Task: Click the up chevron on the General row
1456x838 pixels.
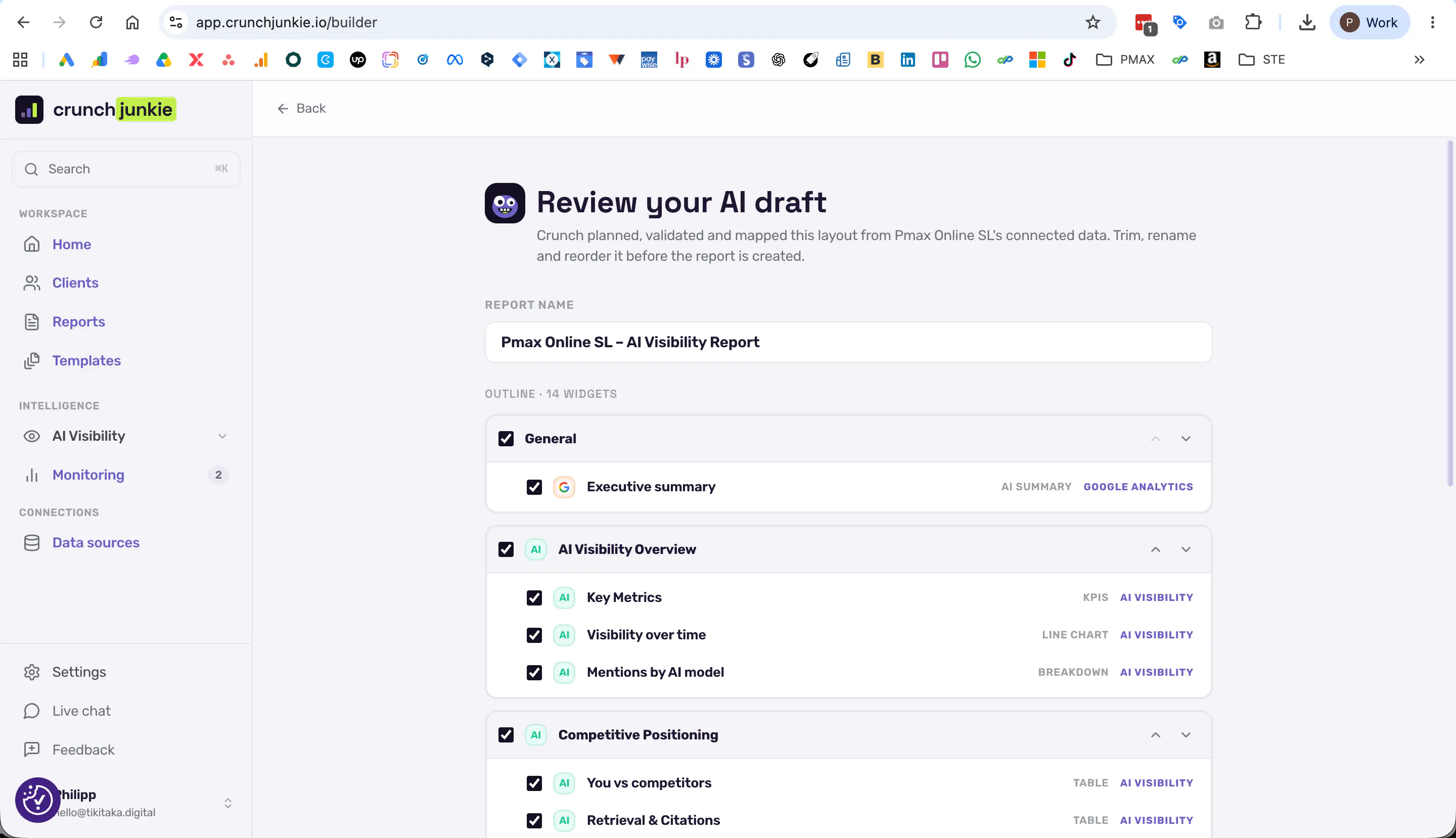Action: coord(1156,439)
